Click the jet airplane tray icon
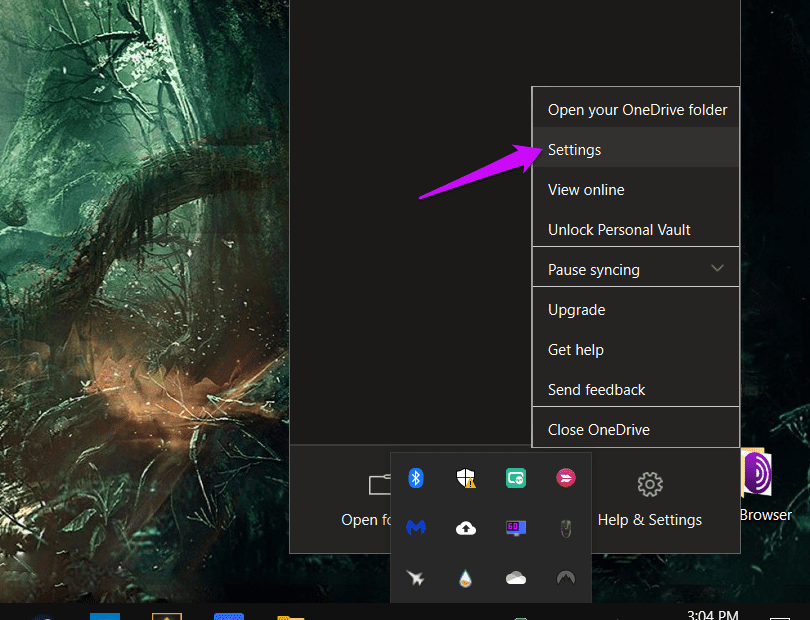 (415, 578)
